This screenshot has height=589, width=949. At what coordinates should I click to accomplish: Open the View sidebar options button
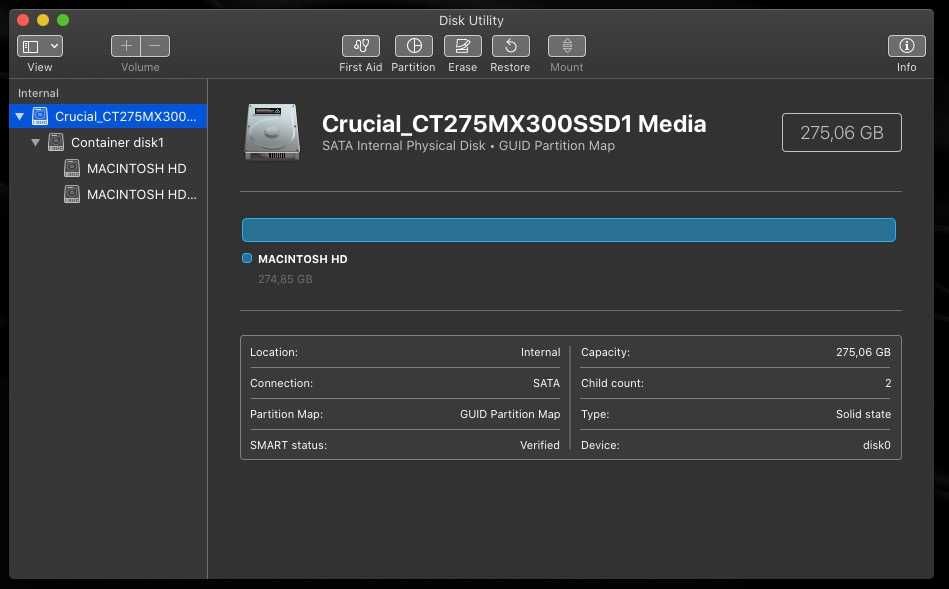[x=40, y=46]
